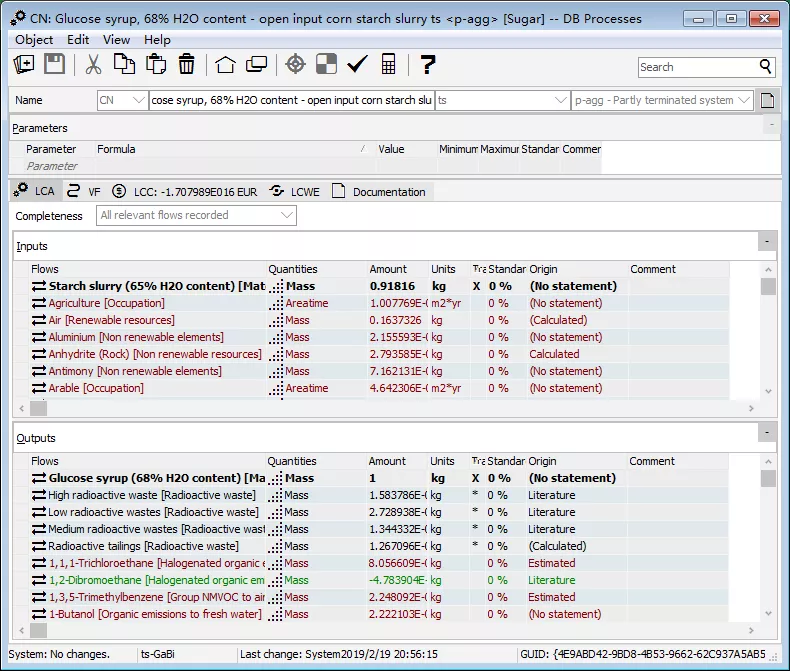Save the process with the floppy icon
The height and width of the screenshot is (671, 790).
(54, 64)
